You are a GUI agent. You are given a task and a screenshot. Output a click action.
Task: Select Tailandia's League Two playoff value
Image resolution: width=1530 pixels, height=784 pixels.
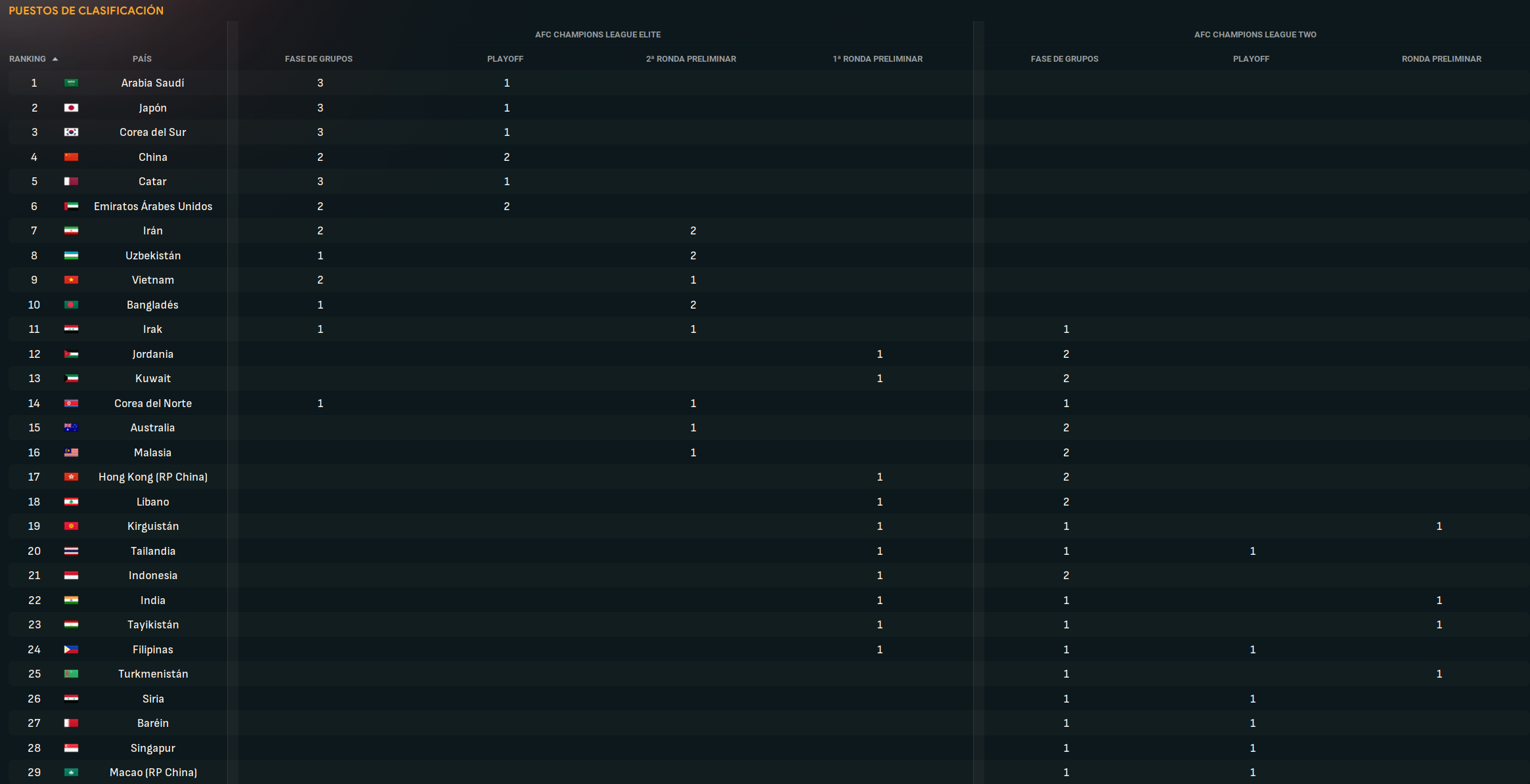1252,551
